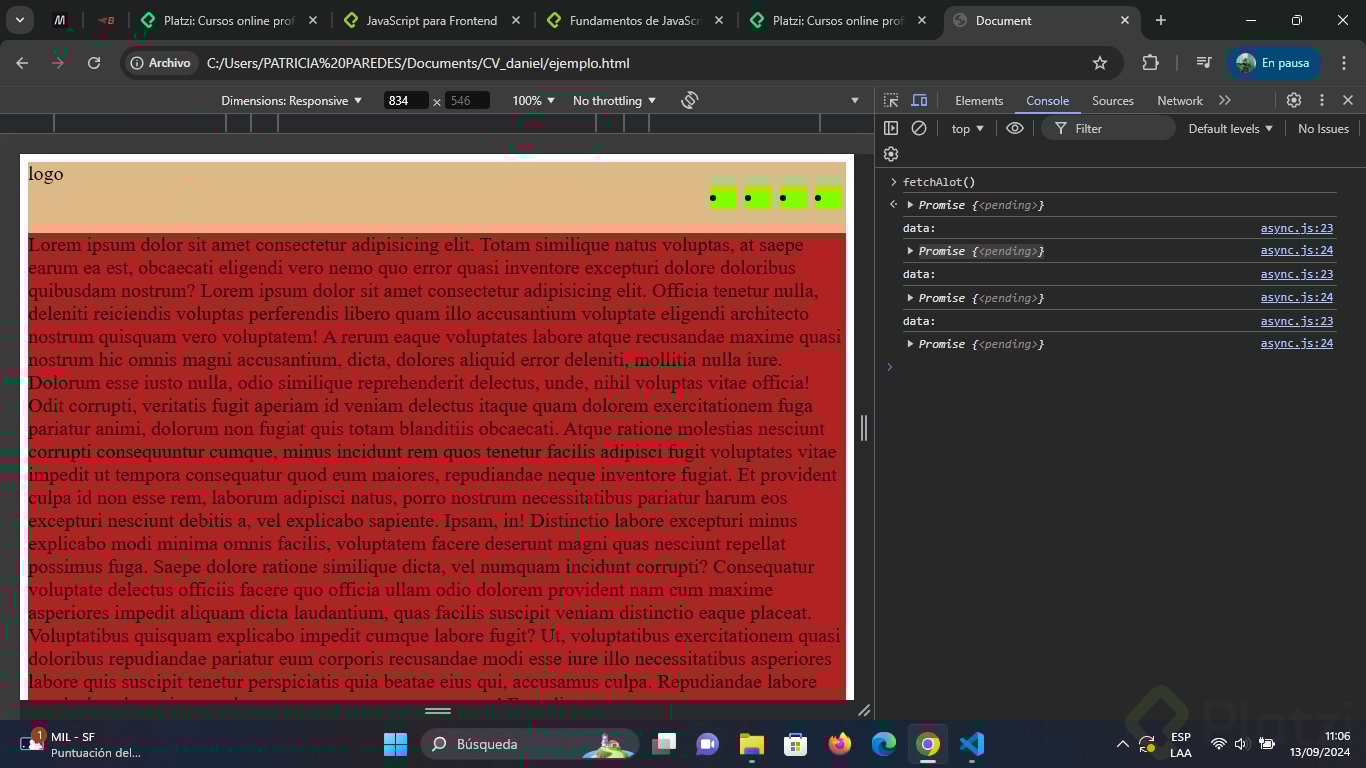Click the En pausa profile button

pos(1273,63)
